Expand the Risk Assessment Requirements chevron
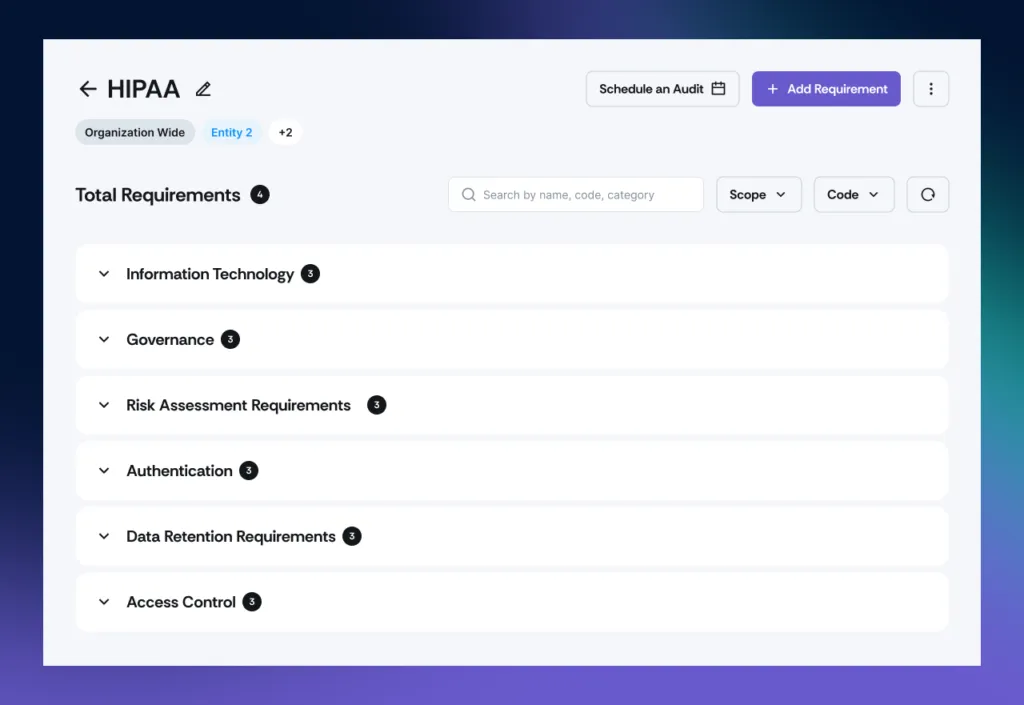The width and height of the screenshot is (1024, 705). point(104,405)
